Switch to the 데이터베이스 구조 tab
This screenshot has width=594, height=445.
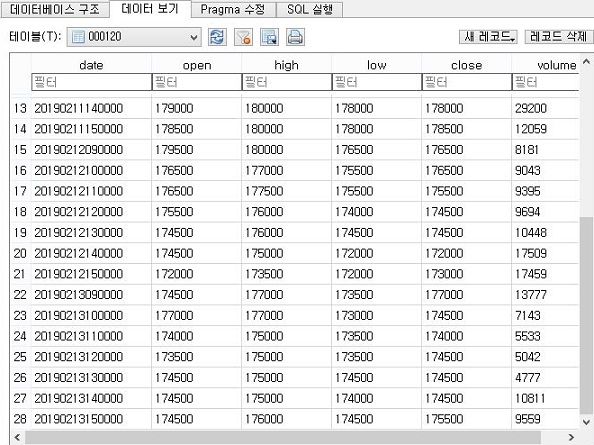55,9
